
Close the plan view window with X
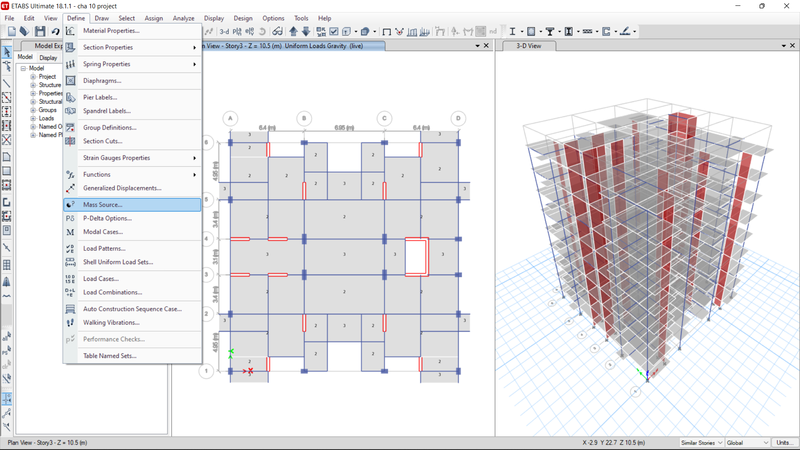click(486, 46)
